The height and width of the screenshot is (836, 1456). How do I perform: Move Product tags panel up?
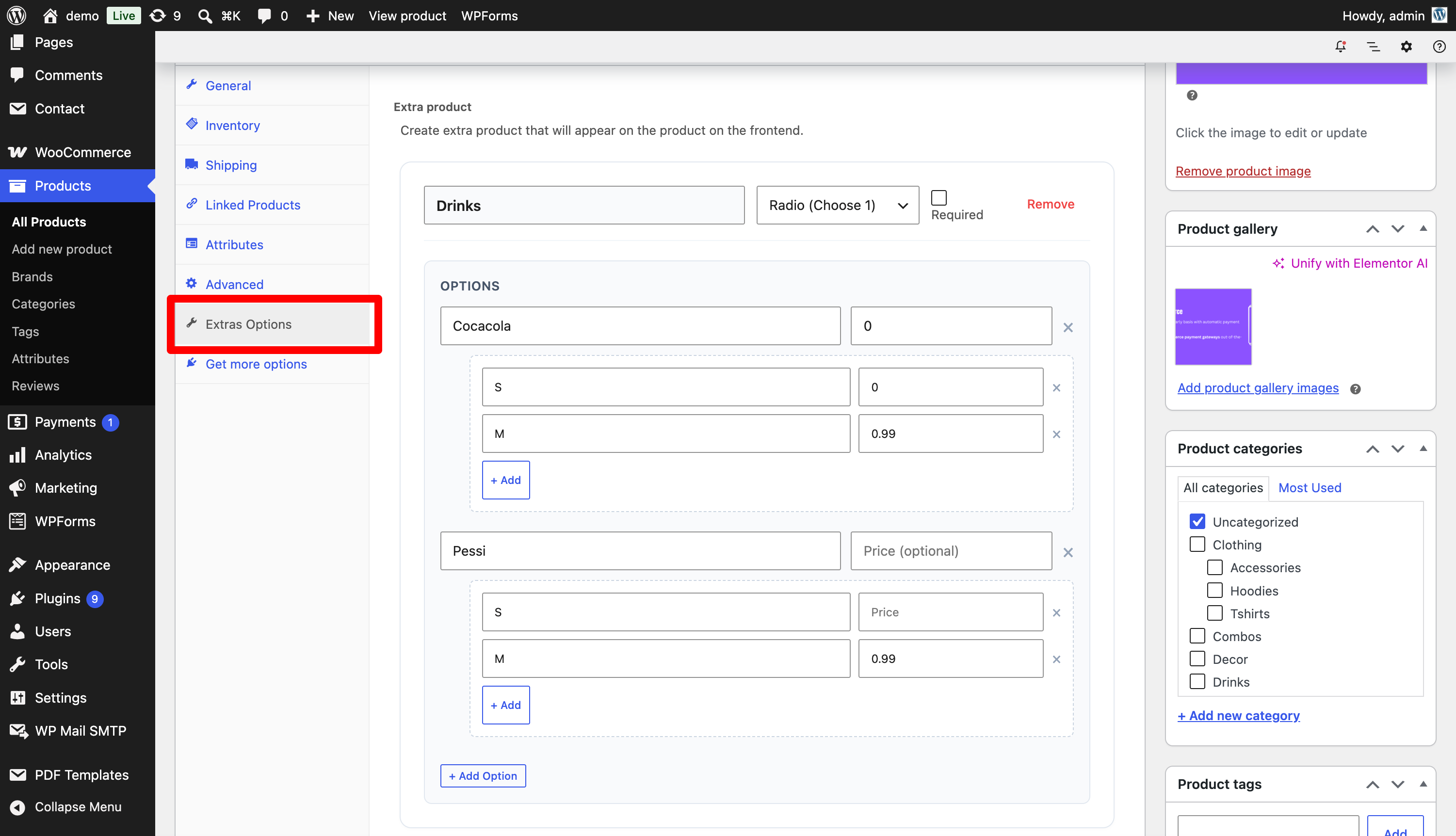point(1372,784)
